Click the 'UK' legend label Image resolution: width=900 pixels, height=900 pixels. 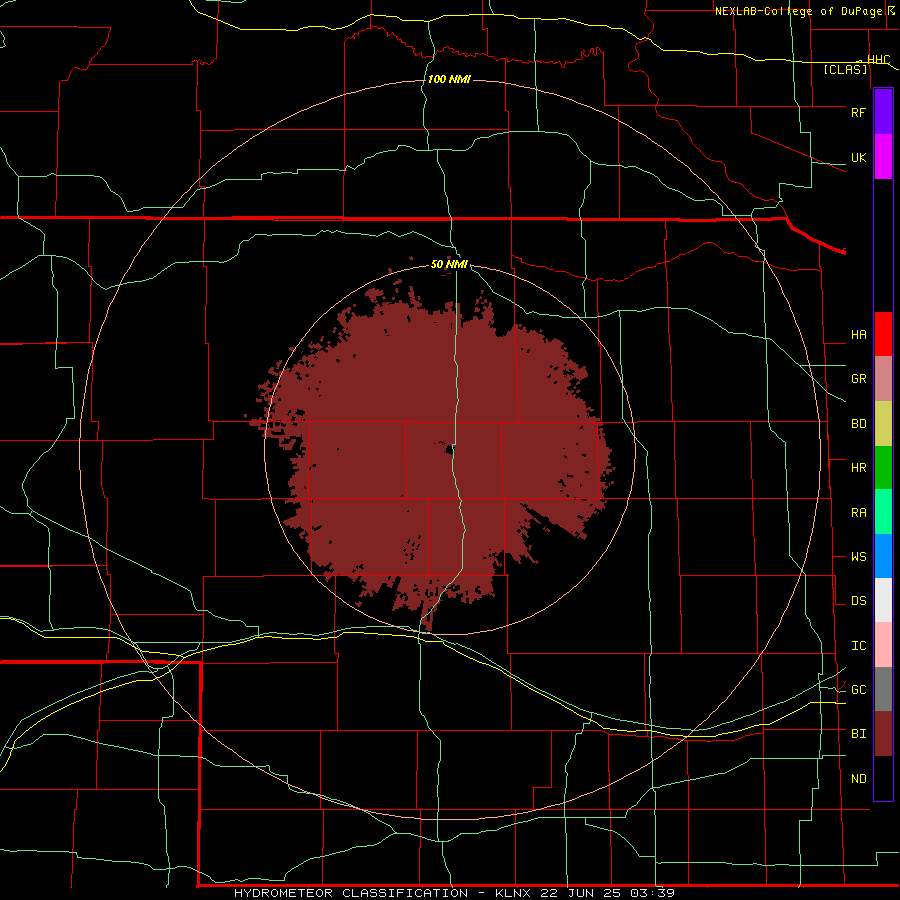click(x=858, y=157)
